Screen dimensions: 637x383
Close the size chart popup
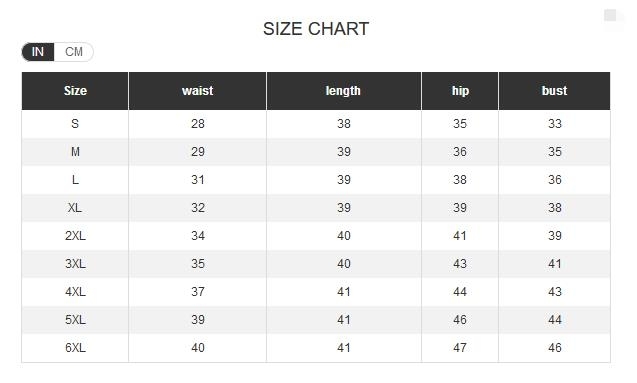click(610, 15)
